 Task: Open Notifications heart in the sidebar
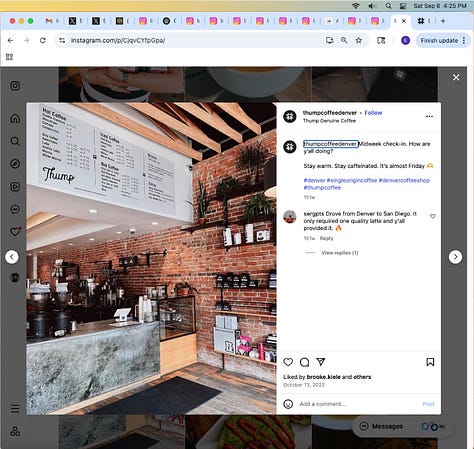15,231
